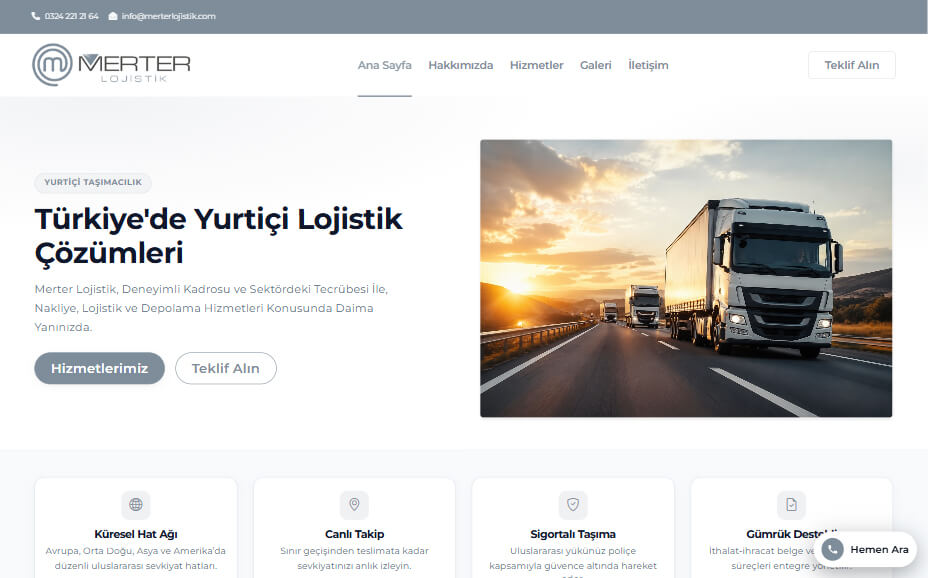This screenshot has width=928, height=578.
Task: Call phone number 0324 221 21 64
Action: pos(72,16)
